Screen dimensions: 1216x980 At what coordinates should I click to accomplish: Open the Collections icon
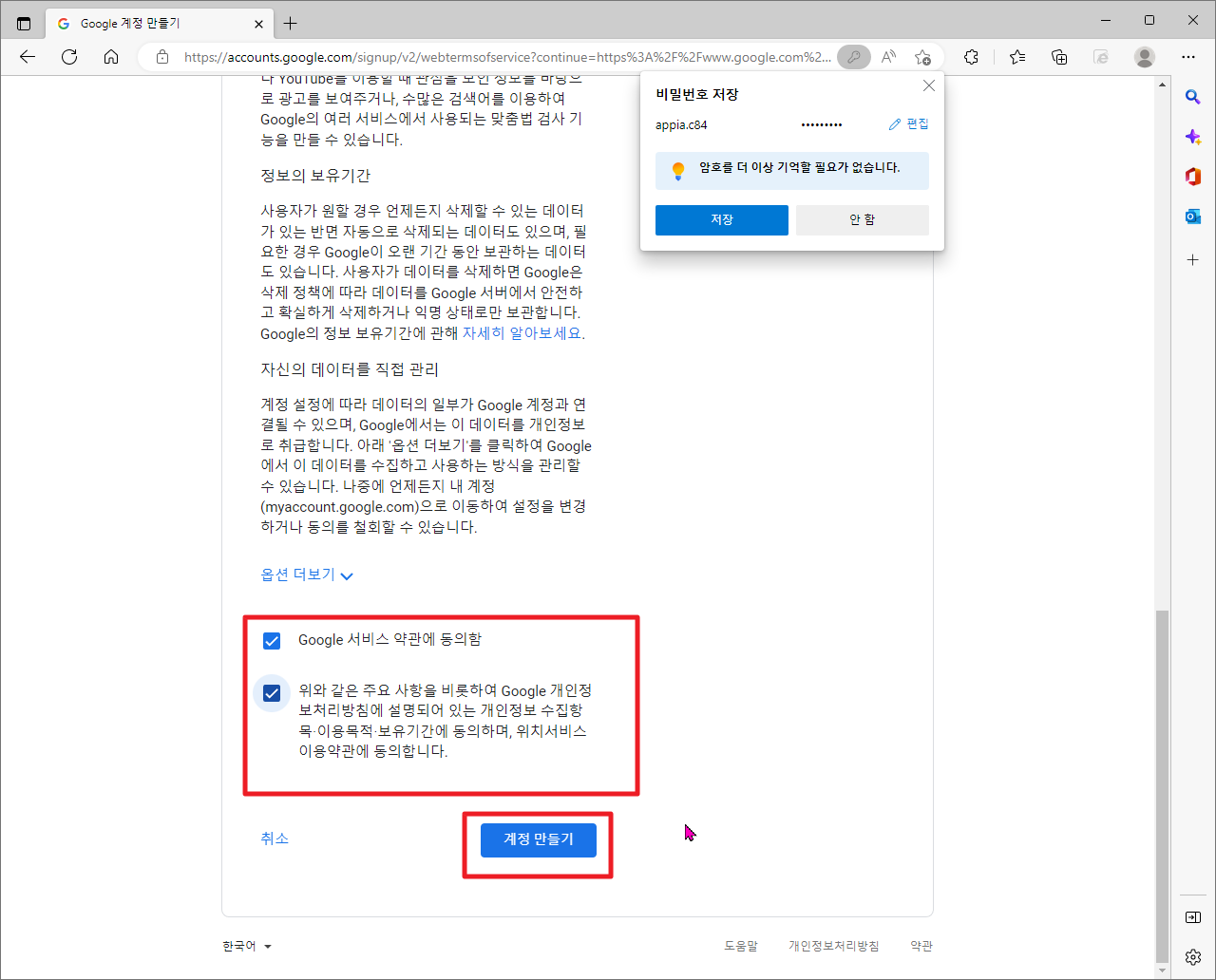coord(1059,57)
